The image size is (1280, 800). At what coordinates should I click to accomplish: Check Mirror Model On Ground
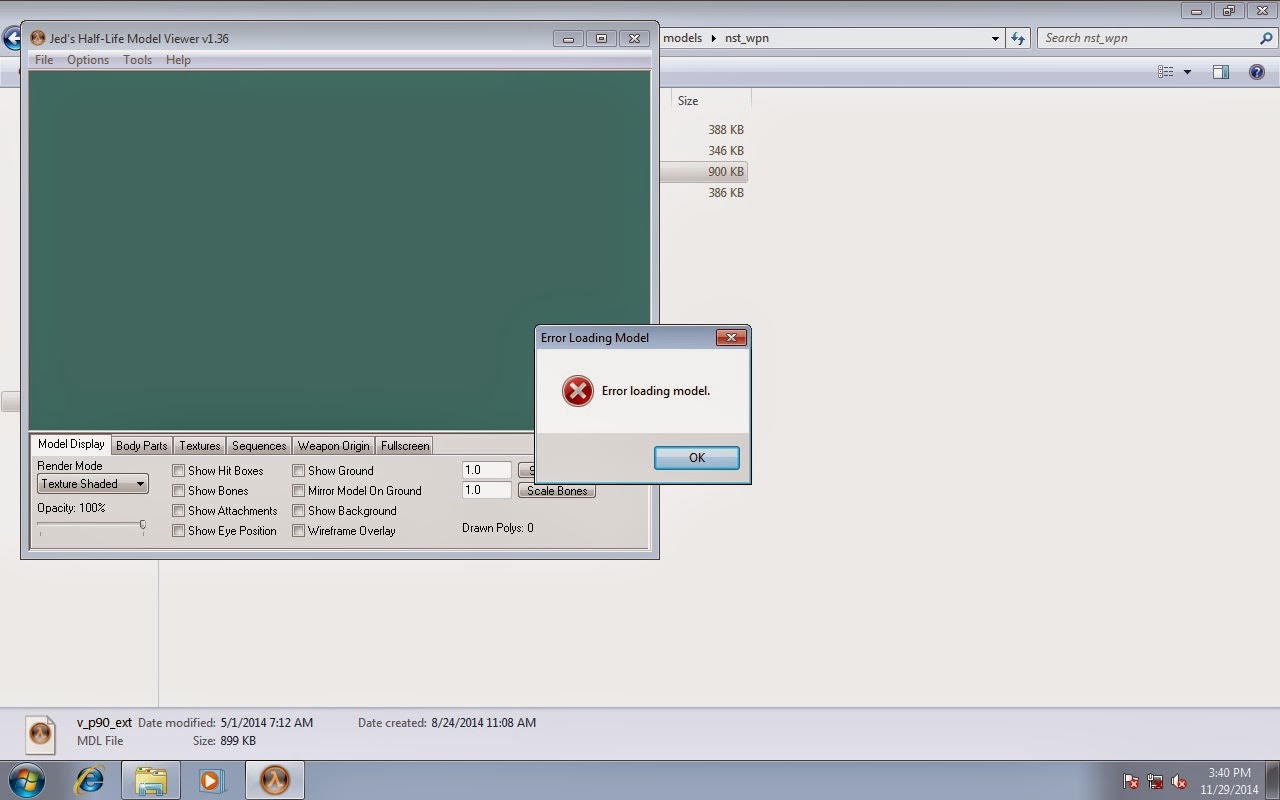tap(299, 491)
